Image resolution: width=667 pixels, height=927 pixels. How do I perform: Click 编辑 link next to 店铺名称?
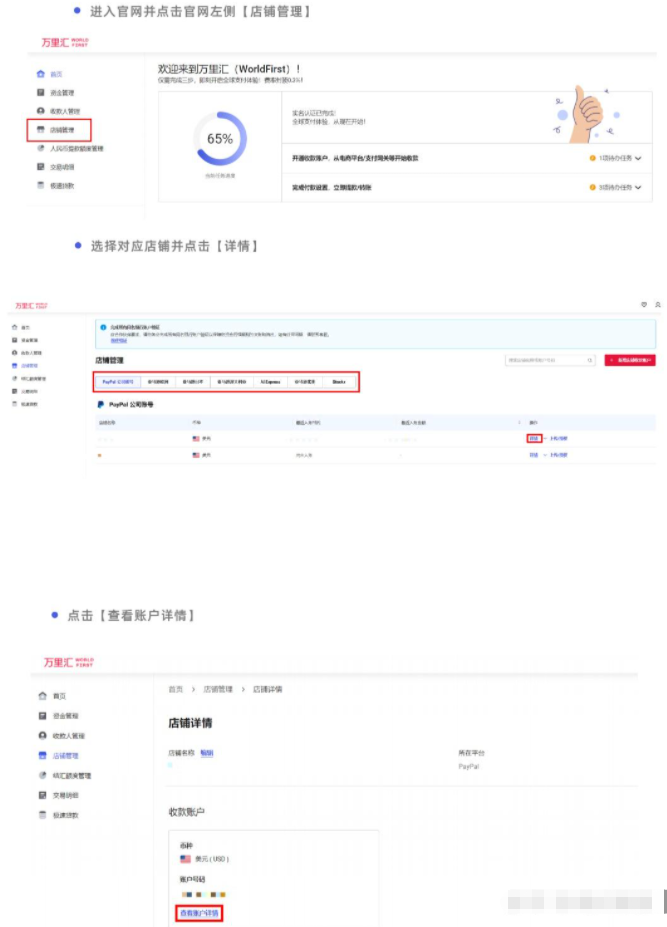pyautogui.click(x=207, y=752)
